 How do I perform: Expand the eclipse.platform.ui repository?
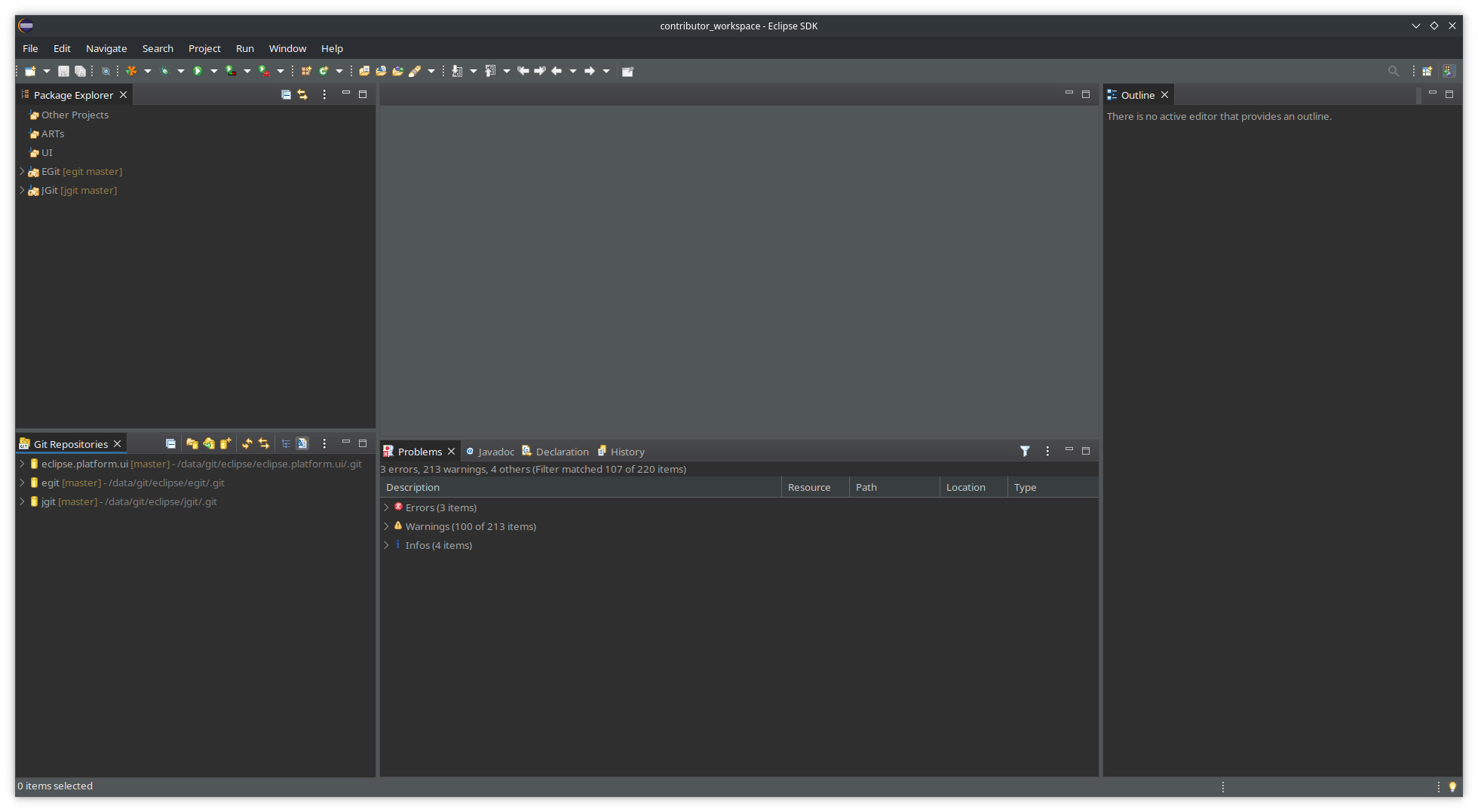click(21, 464)
